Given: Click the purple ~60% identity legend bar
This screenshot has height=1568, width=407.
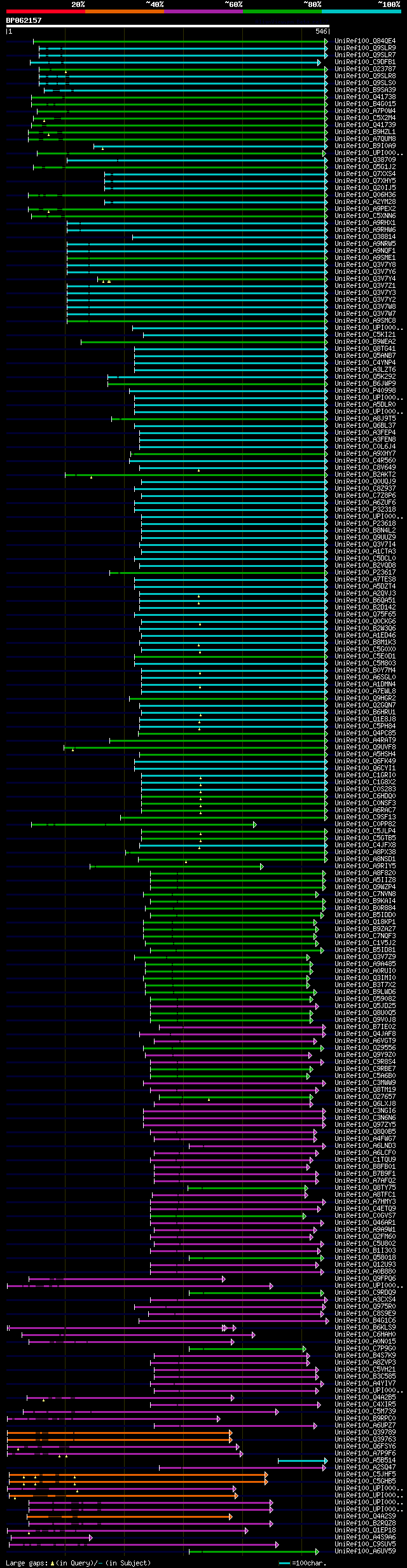Looking at the screenshot, I should pos(203,11).
